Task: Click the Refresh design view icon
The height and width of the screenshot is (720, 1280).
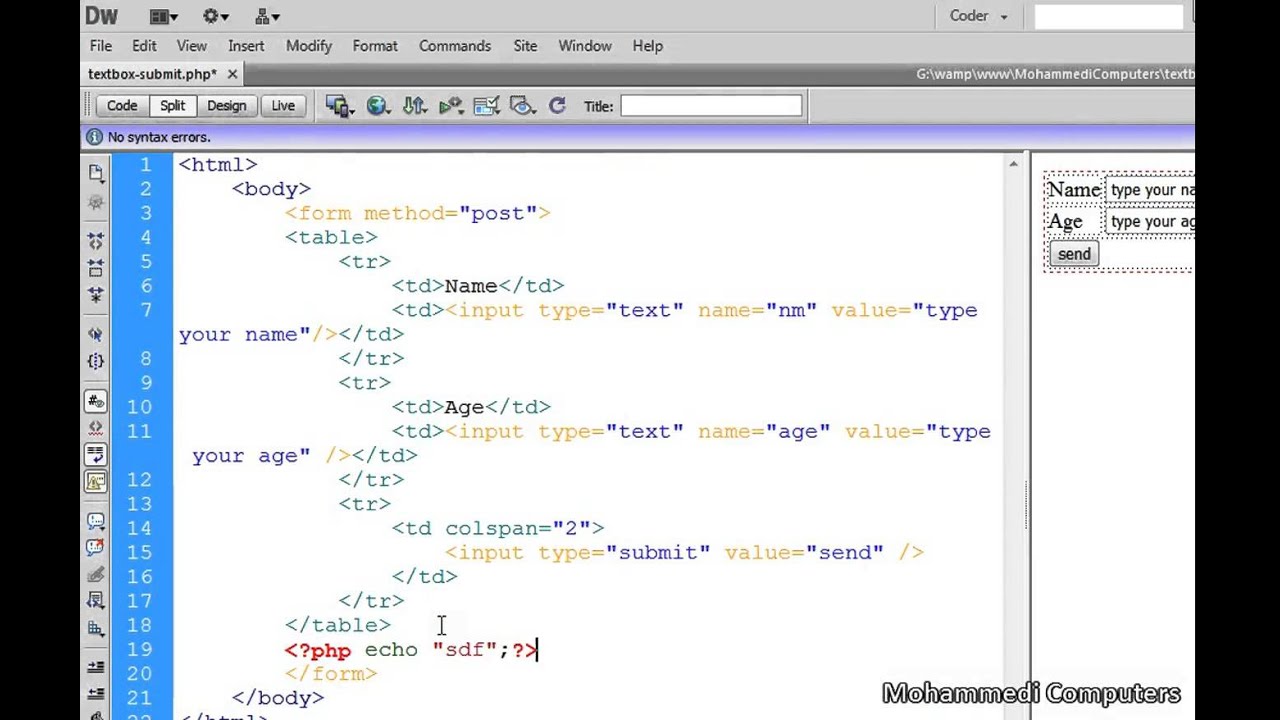Action: point(557,106)
